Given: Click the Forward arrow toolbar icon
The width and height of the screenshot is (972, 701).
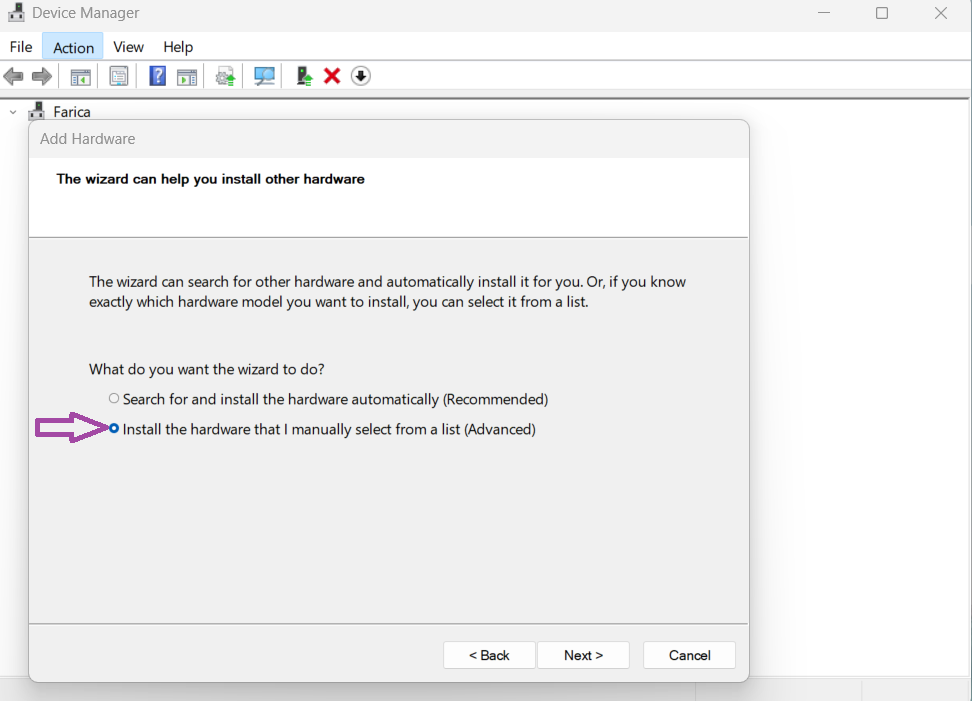Looking at the screenshot, I should pyautogui.click(x=42, y=77).
